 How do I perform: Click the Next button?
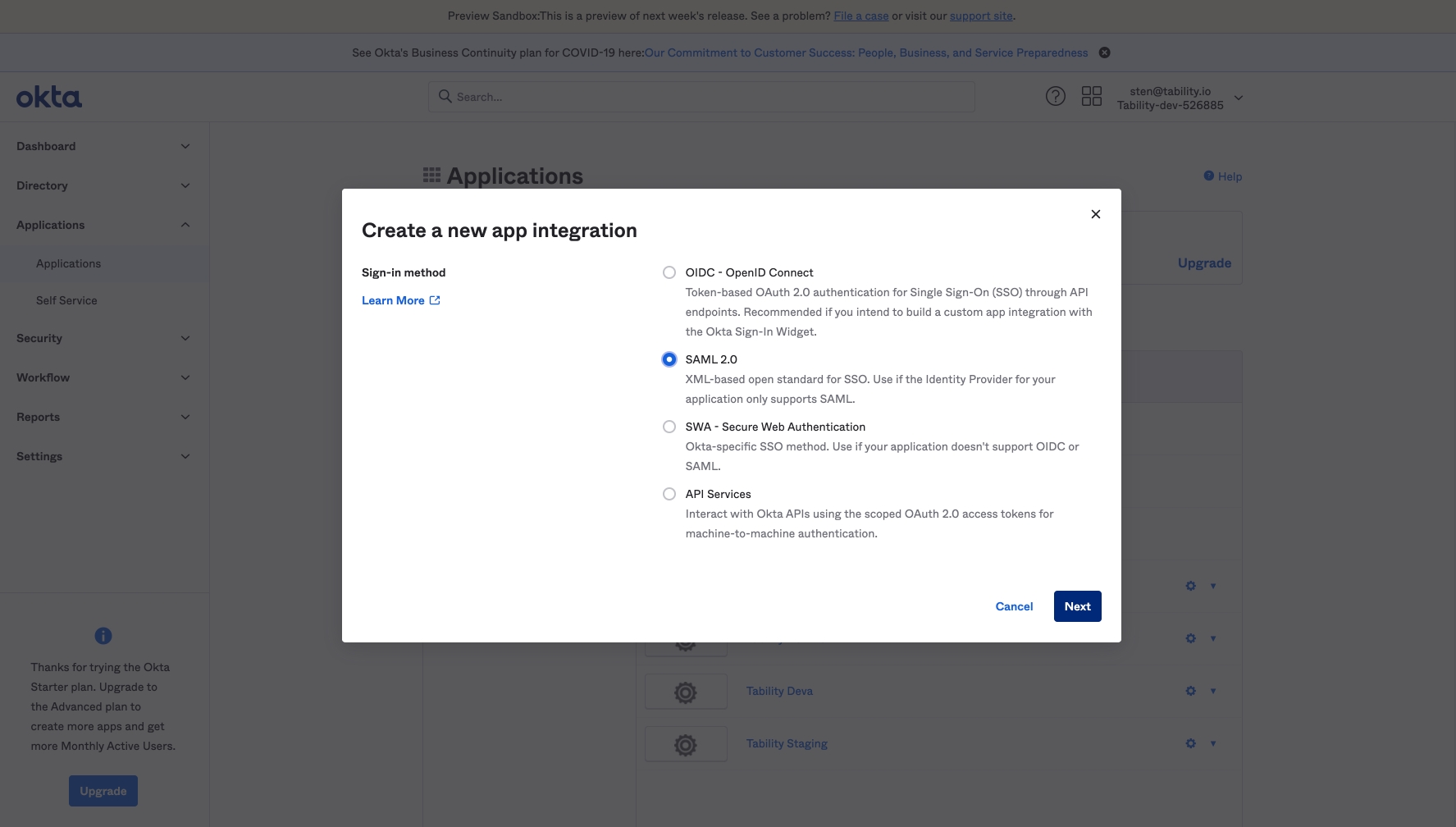click(x=1077, y=606)
